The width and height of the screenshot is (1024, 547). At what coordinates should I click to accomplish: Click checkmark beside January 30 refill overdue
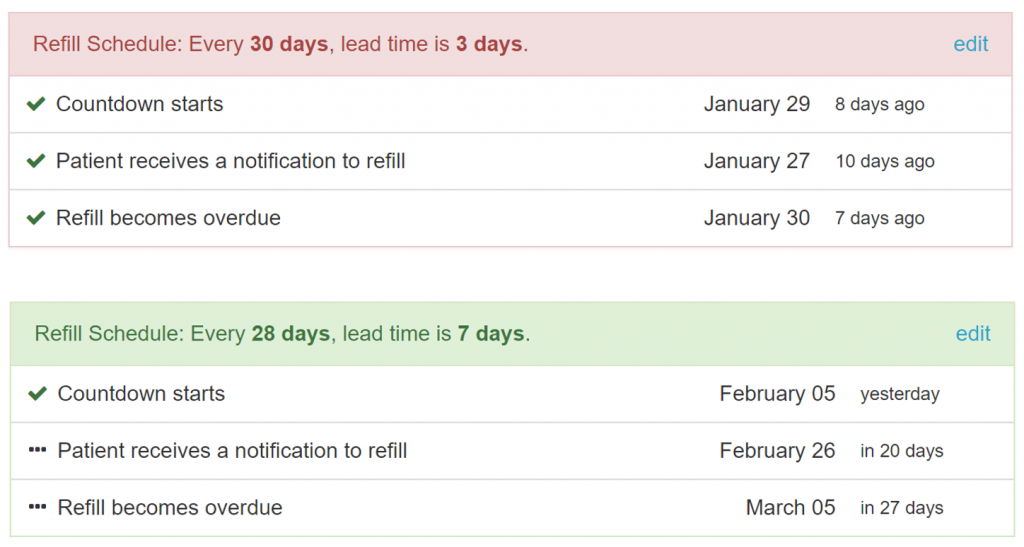tap(36, 217)
